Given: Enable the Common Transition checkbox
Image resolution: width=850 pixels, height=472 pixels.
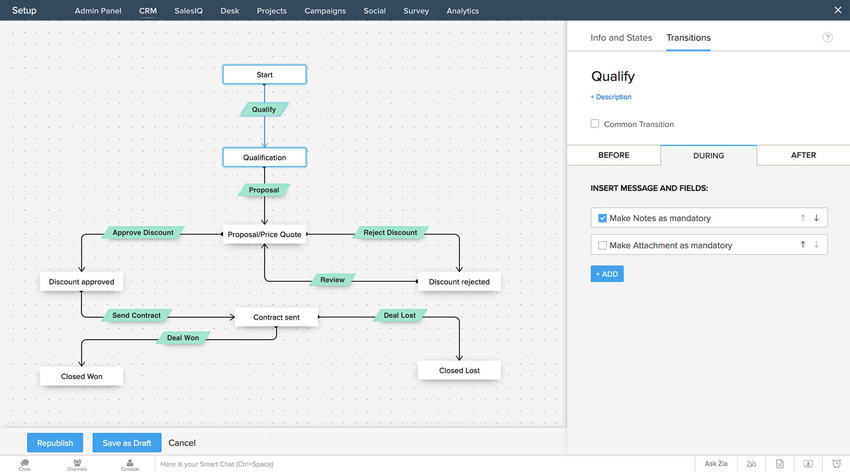Looking at the screenshot, I should (x=595, y=124).
